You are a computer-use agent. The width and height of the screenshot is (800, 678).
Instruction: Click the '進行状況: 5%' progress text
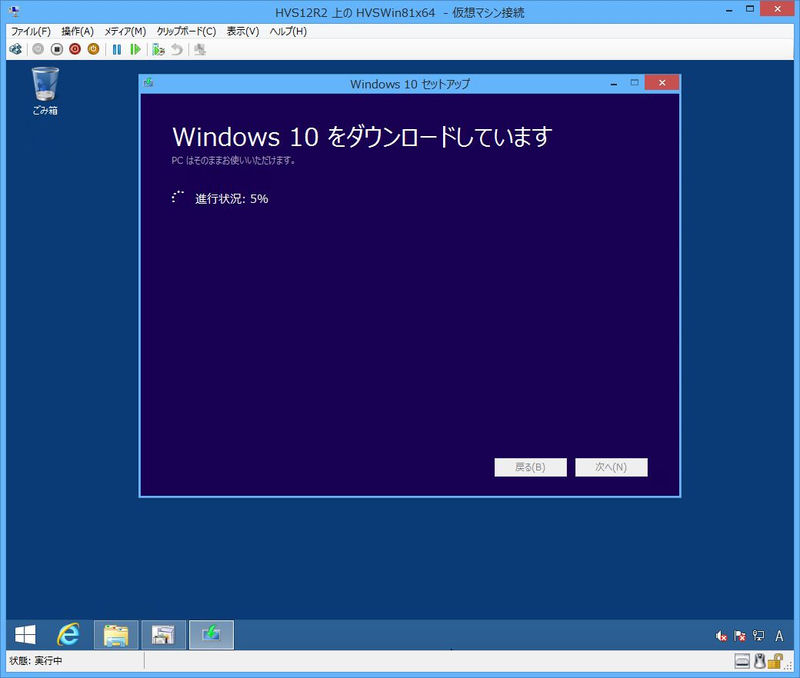coord(232,198)
